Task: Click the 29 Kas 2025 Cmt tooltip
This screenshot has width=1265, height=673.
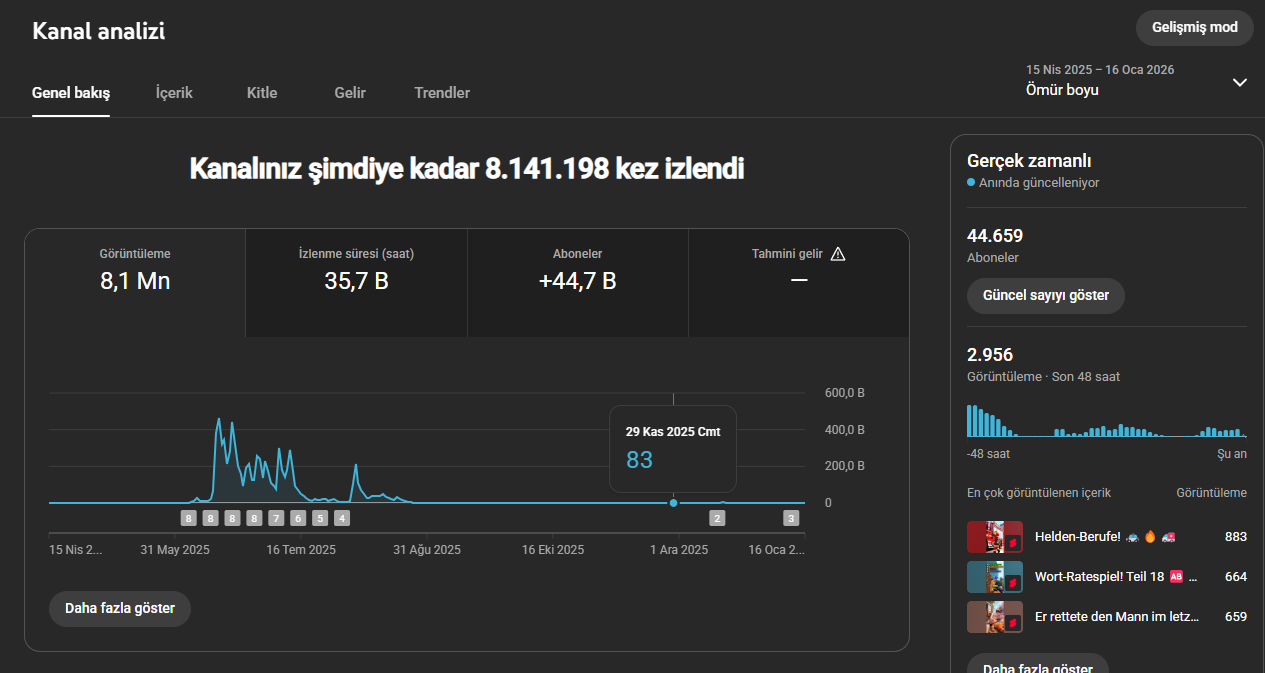Action: point(673,448)
